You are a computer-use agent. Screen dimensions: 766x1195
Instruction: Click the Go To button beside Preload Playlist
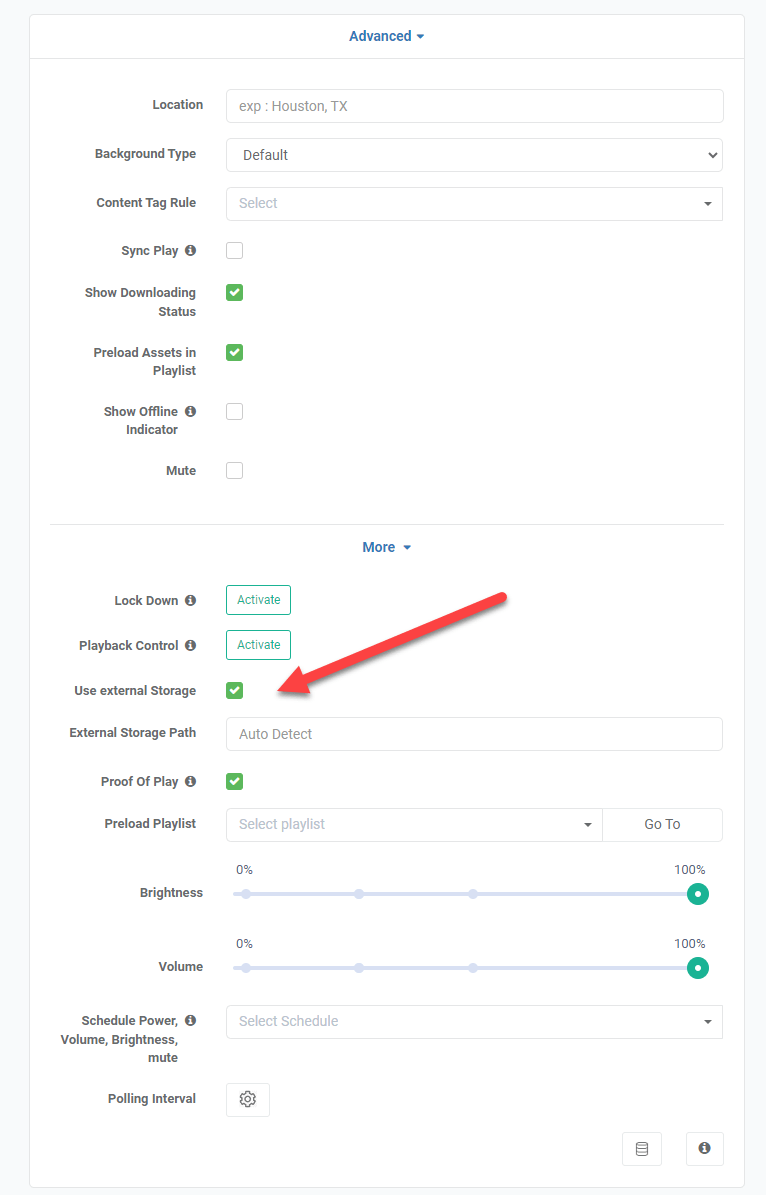point(662,824)
